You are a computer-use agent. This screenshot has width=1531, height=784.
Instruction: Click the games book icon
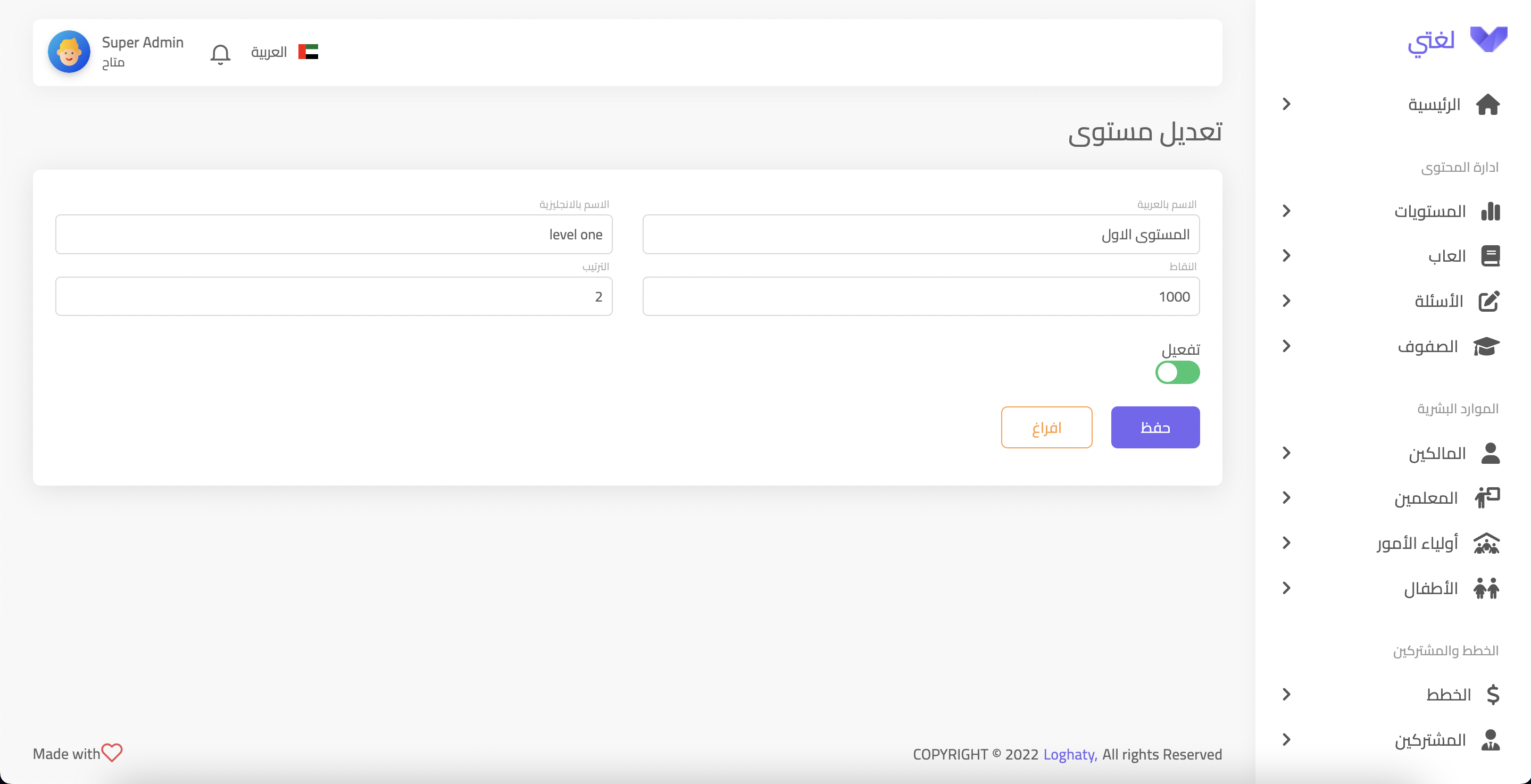1490,256
